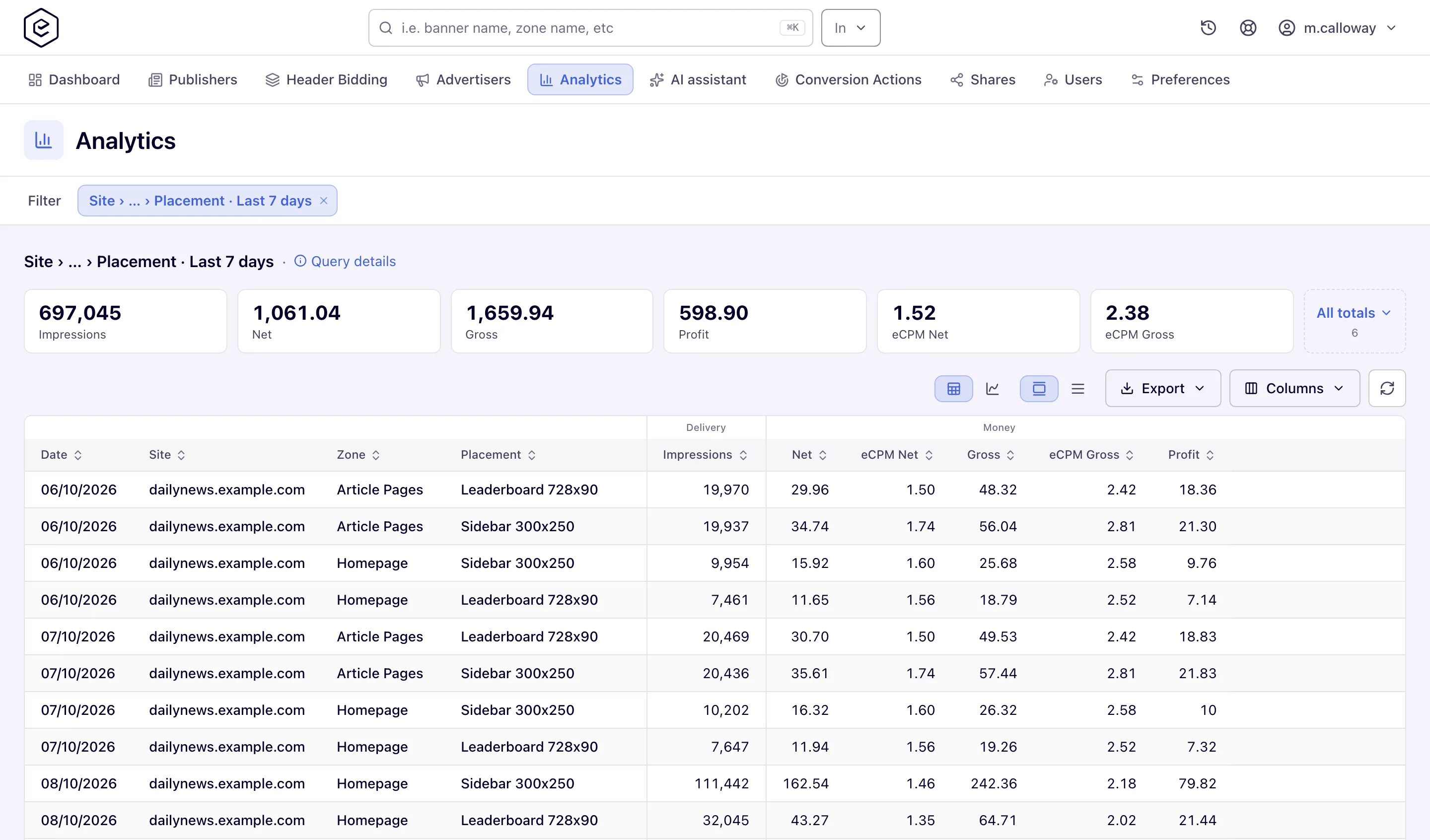Screen dimensions: 1430x840
Task: Click the Impressions total card
Action: tap(126, 321)
